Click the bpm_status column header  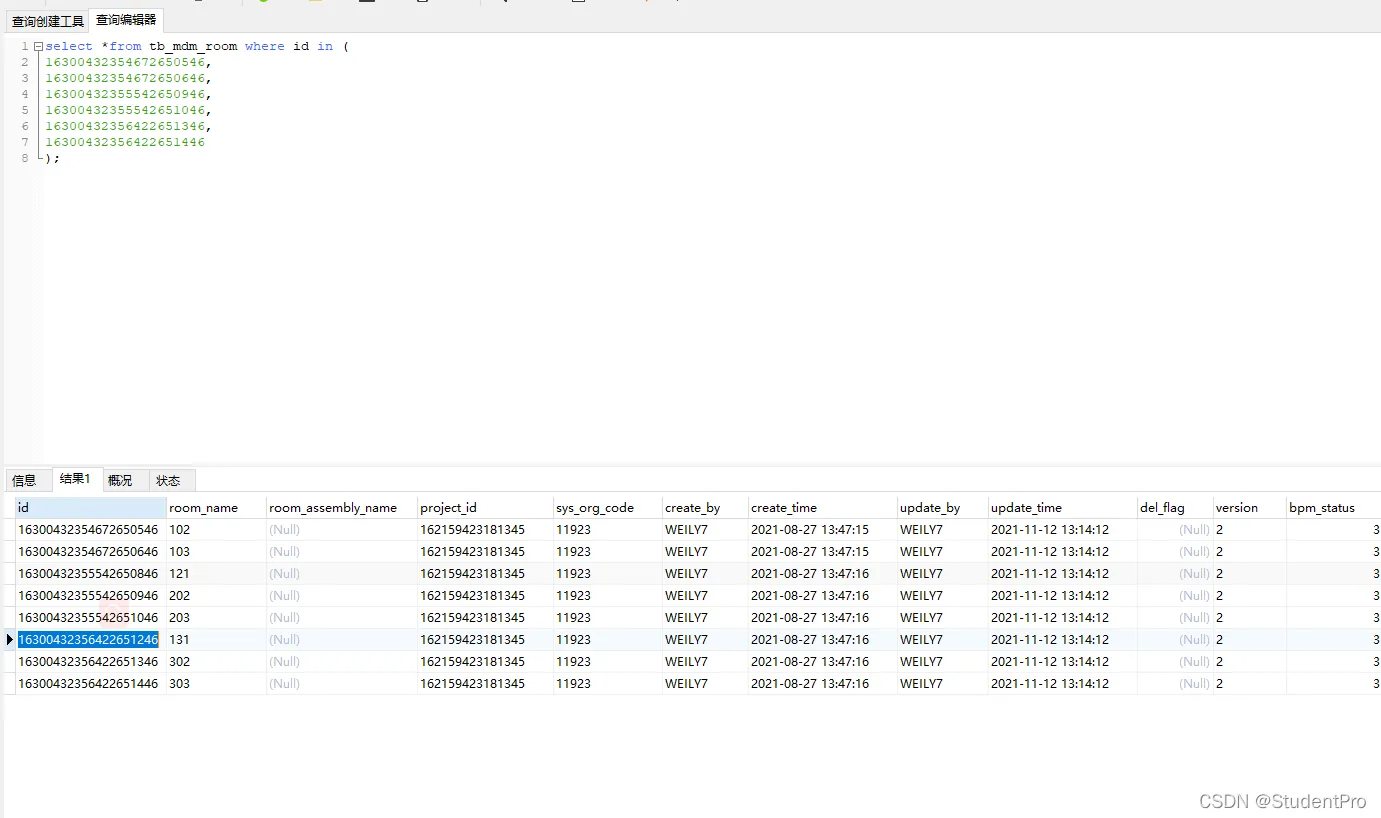point(1333,508)
